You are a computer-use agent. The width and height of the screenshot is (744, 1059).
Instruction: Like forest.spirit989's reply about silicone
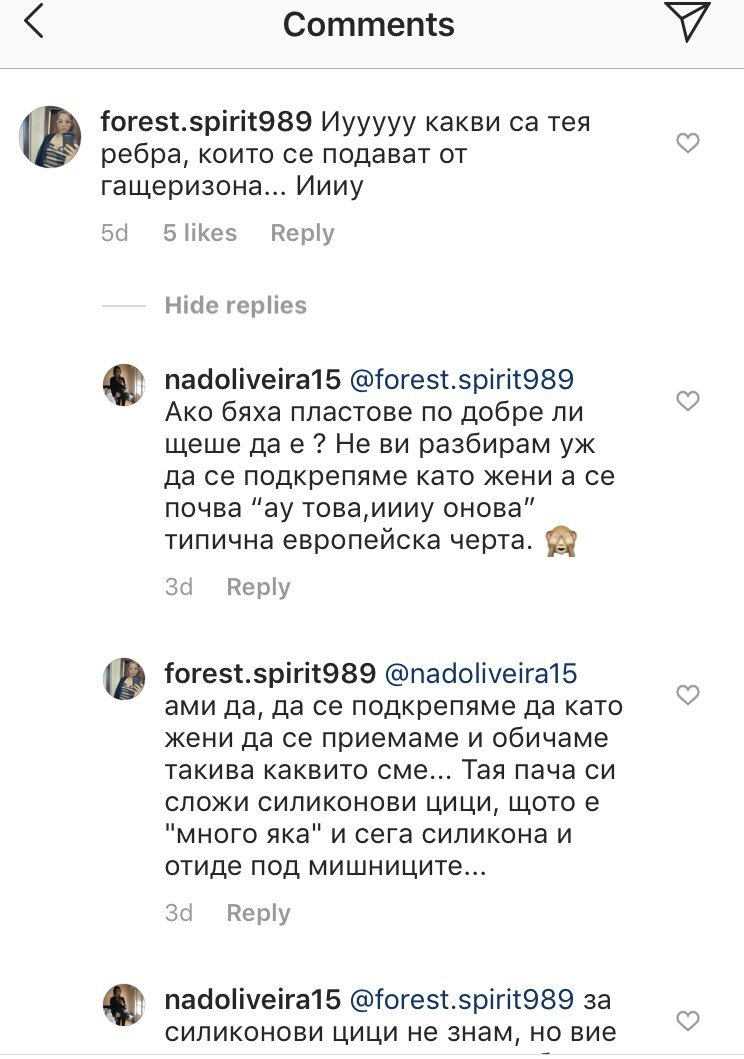tap(688, 695)
